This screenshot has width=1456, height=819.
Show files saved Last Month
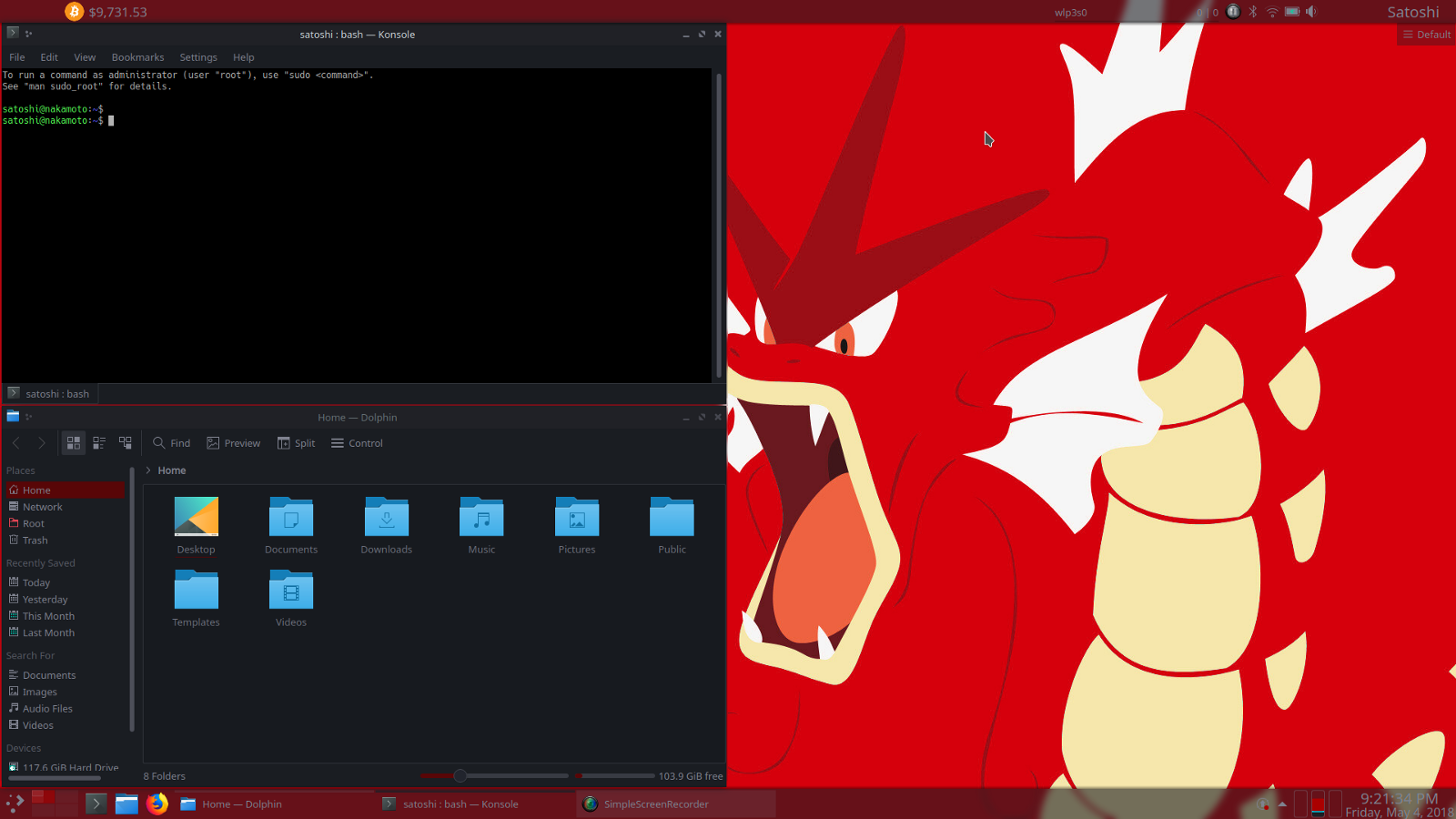(x=66, y=633)
